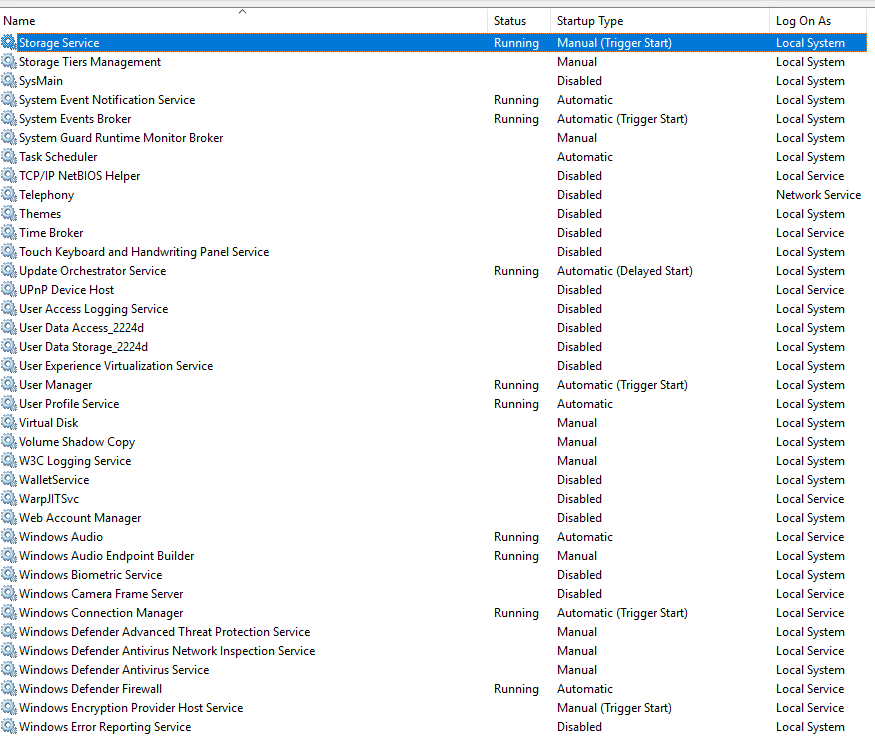This screenshot has height=736, width=875.
Task: Click Local System logon for Windows Error Reporting
Action: pos(810,726)
